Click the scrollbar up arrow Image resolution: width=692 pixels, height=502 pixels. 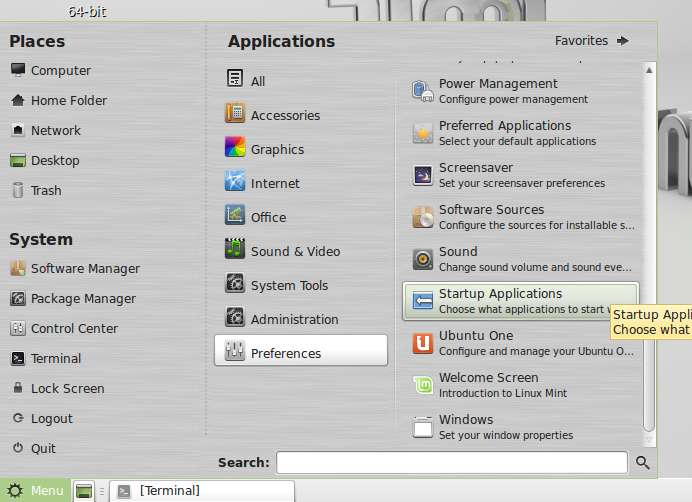[649, 70]
